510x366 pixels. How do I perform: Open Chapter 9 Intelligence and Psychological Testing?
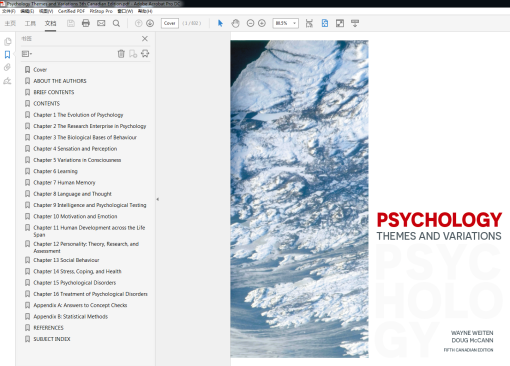[90, 205]
